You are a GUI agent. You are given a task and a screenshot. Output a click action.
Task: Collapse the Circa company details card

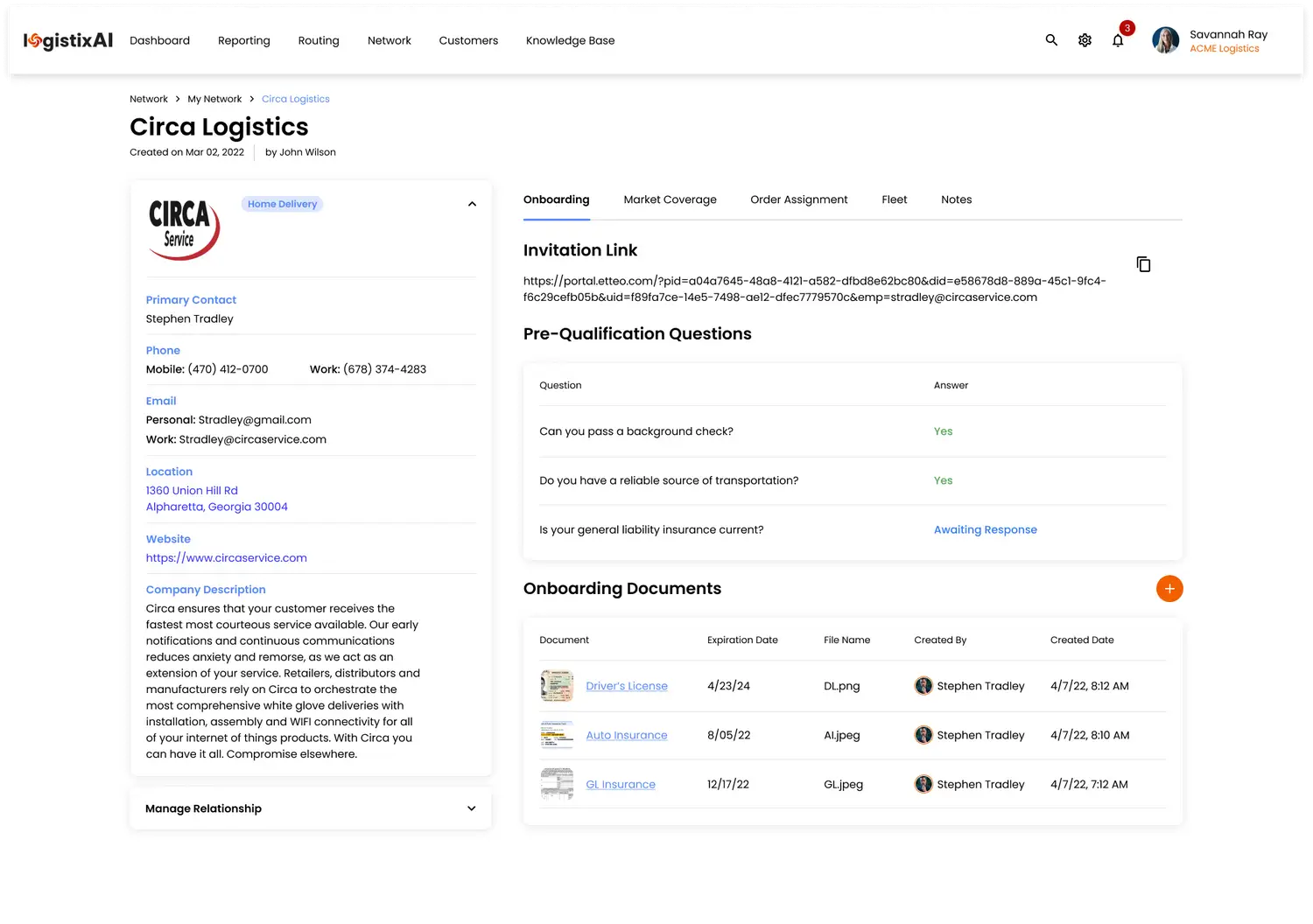point(472,204)
